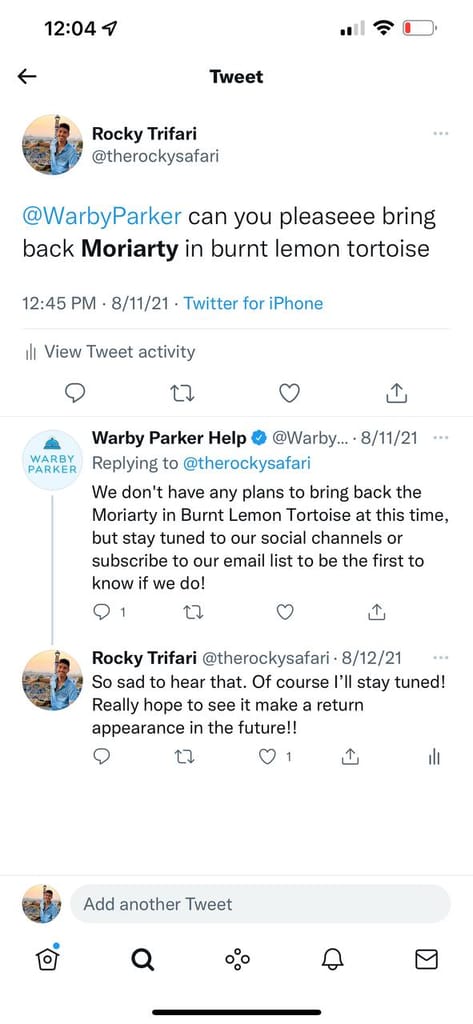The height and width of the screenshot is (1024, 473).
Task: Tap the Twitter for iPhone source link
Action: coord(253,304)
